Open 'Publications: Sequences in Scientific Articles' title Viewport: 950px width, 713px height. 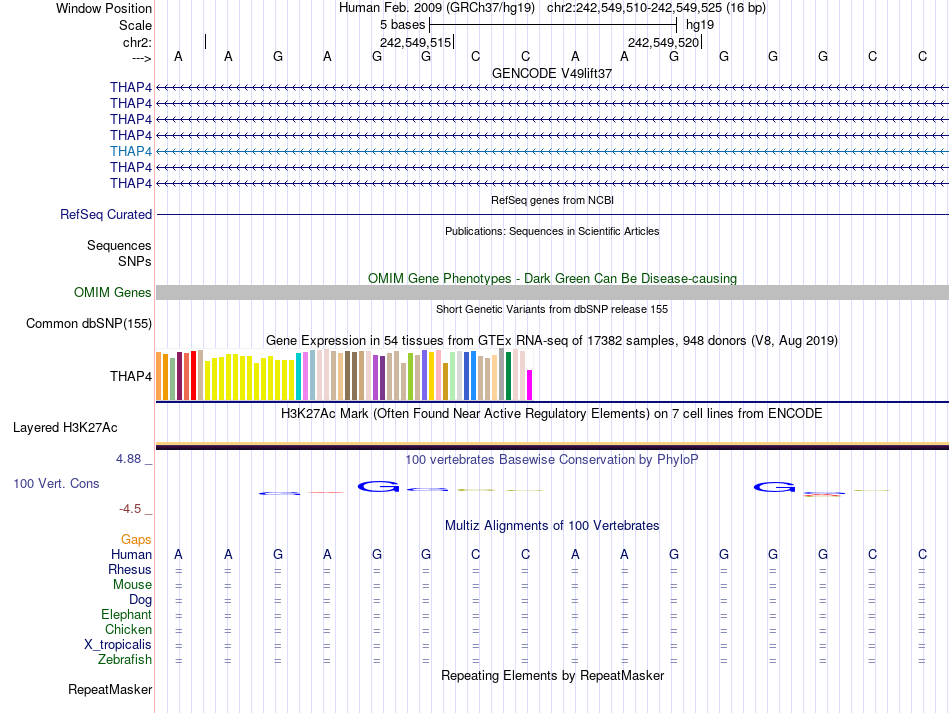(x=552, y=231)
